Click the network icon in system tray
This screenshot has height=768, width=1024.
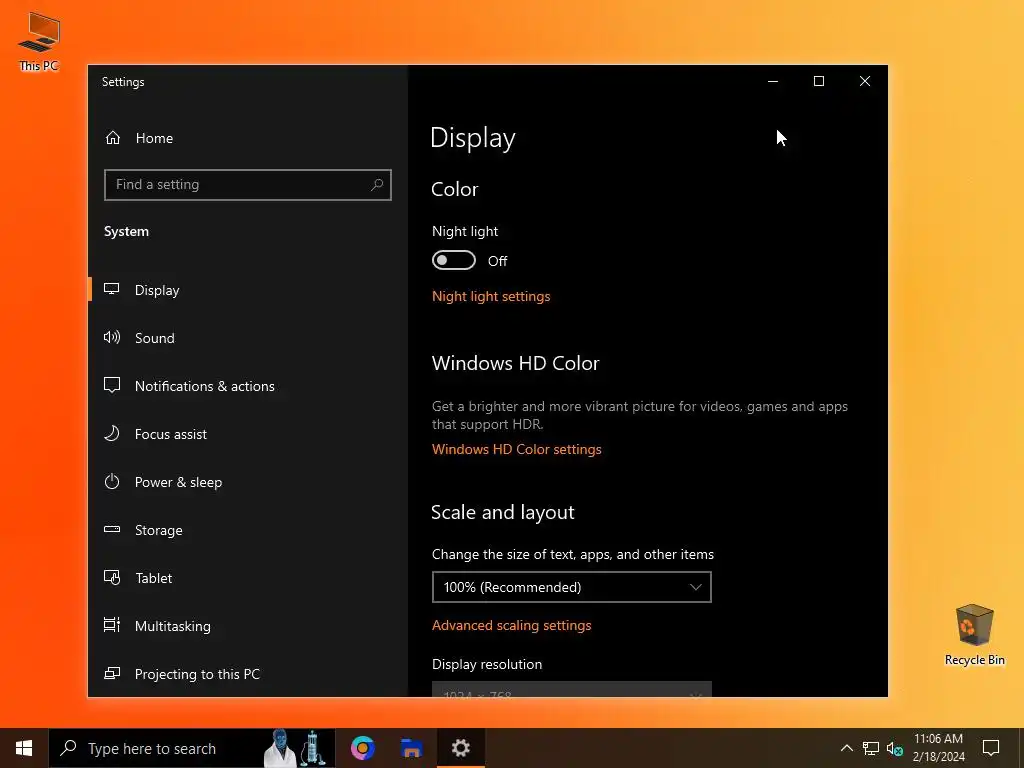[871, 748]
